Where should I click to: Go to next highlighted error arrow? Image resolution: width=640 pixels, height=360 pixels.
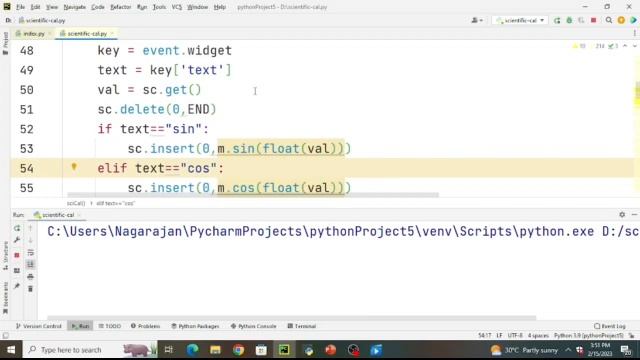[635, 46]
